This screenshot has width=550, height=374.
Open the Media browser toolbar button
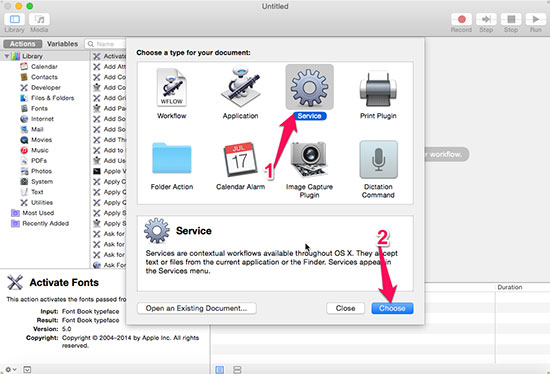point(39,19)
